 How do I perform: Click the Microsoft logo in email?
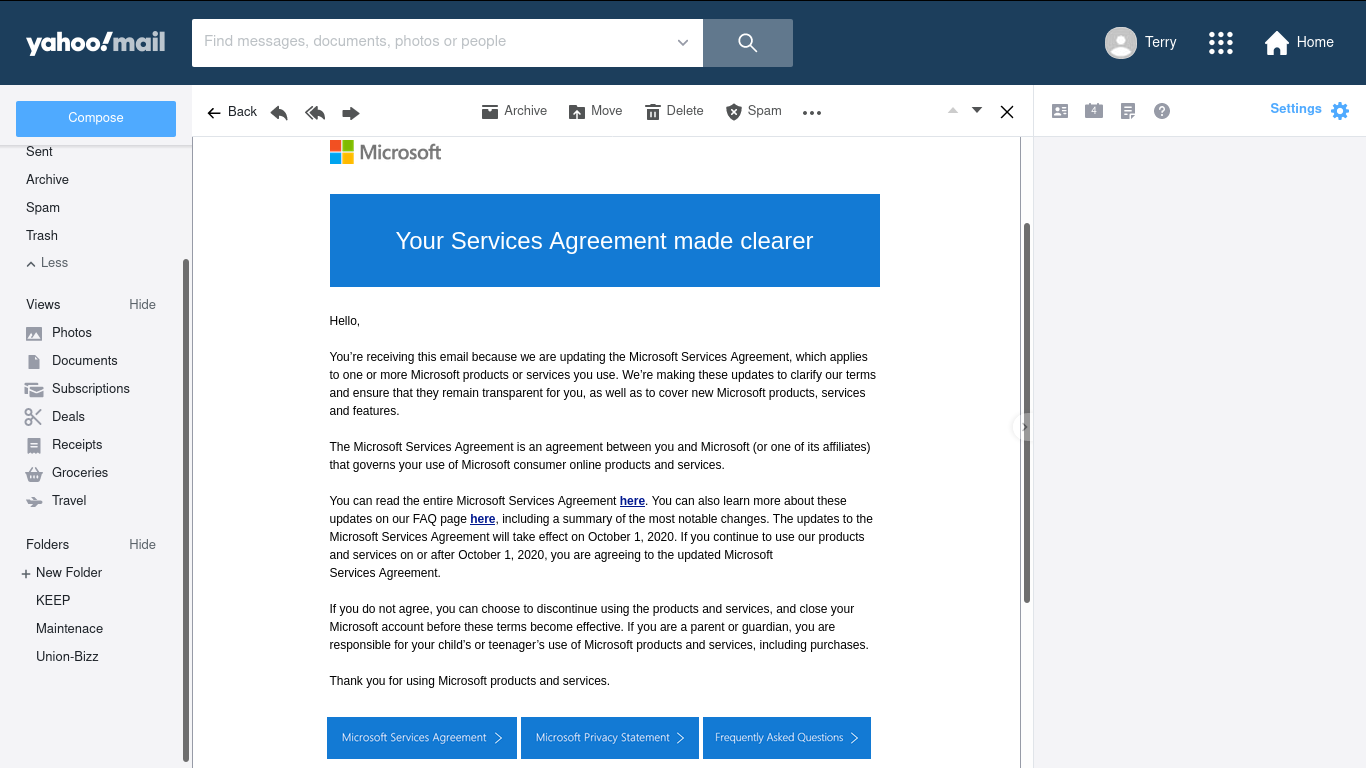click(x=385, y=152)
